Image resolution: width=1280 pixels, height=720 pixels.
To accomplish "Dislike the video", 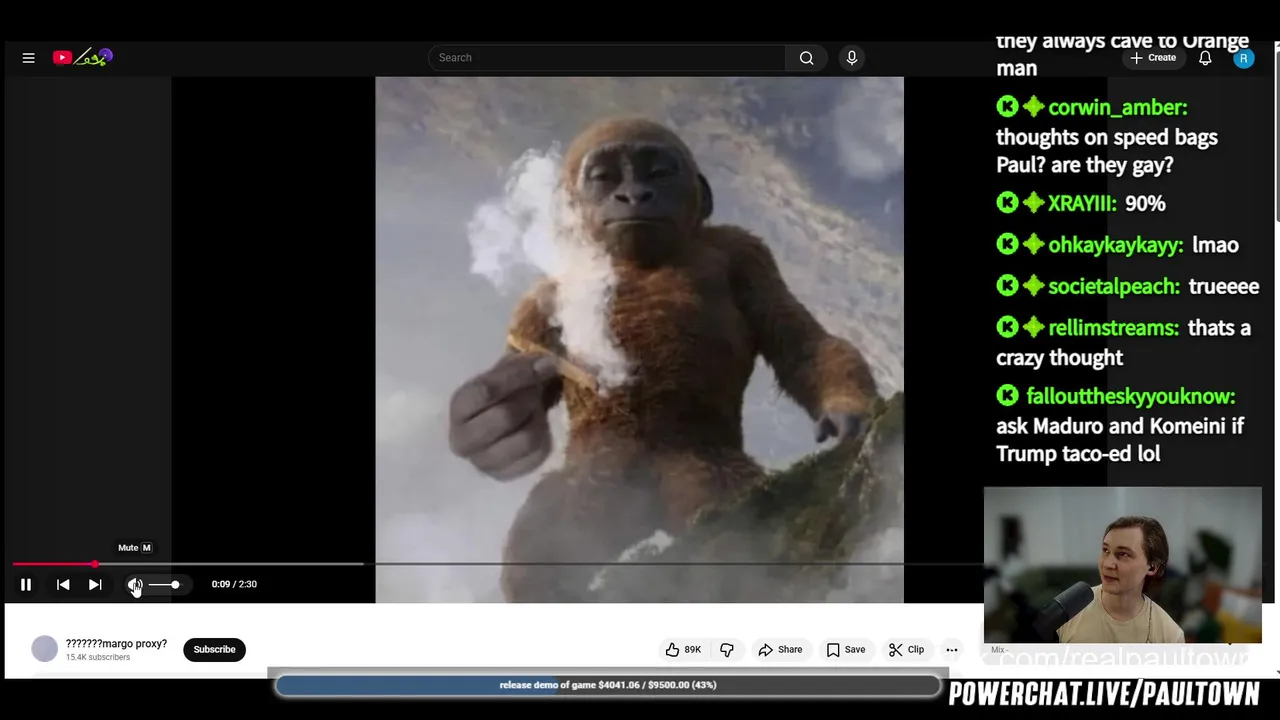I will [727, 650].
